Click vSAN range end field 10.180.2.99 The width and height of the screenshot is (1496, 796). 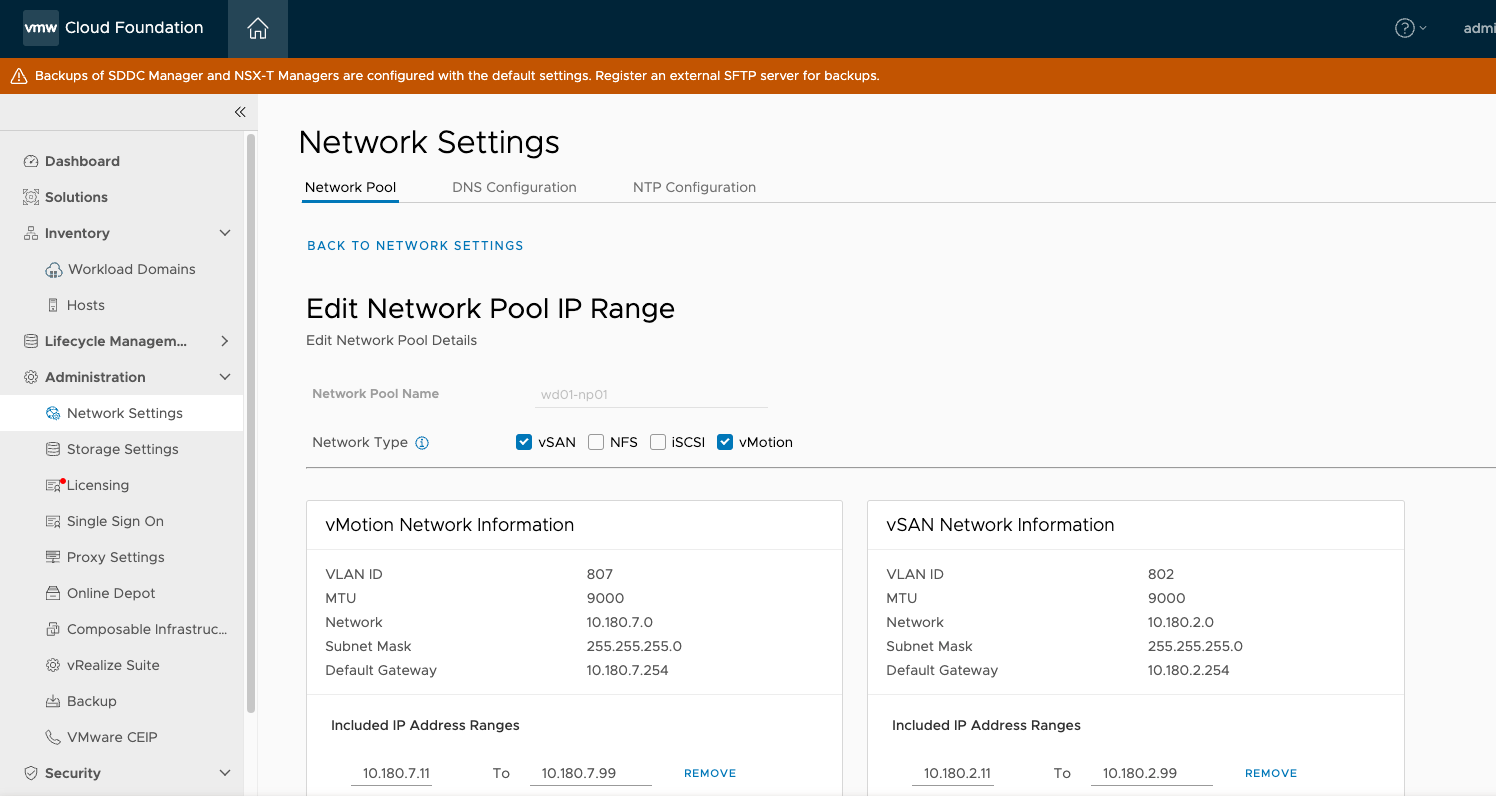(1151, 773)
